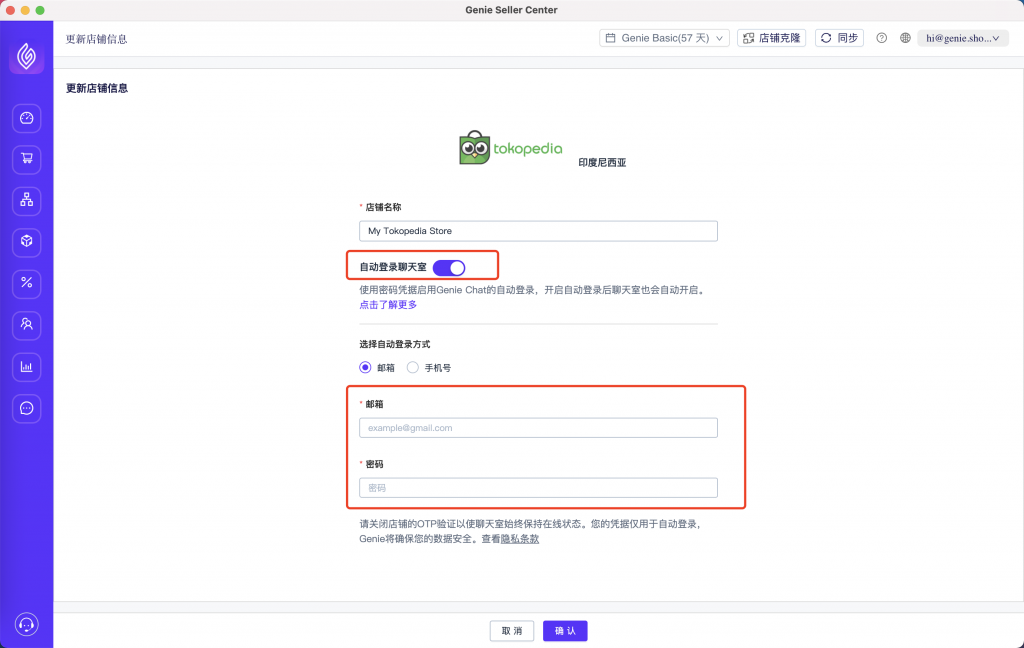
Task: Click the help question mark icon
Action: [882, 38]
